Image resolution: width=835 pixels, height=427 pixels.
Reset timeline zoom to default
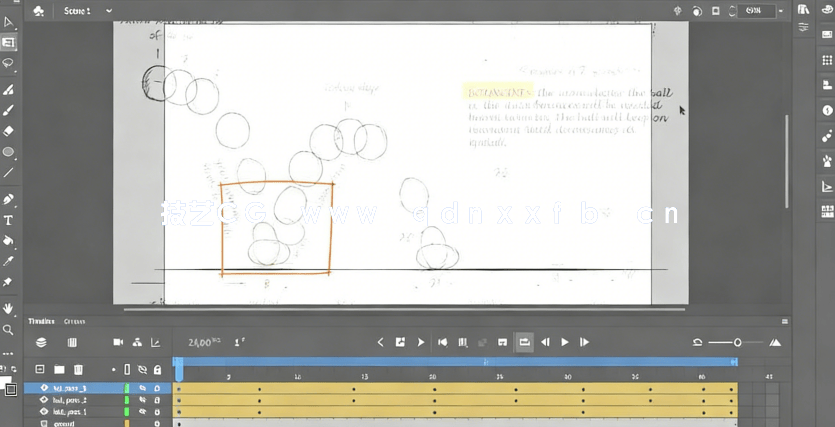click(697, 342)
